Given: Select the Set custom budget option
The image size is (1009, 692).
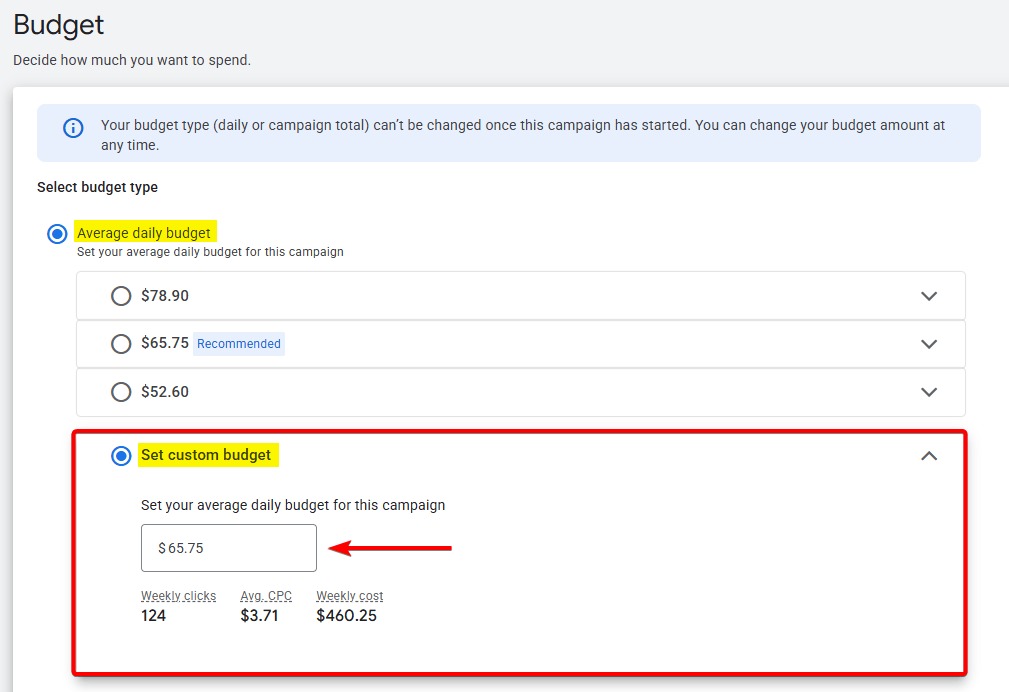Looking at the screenshot, I should pos(121,455).
